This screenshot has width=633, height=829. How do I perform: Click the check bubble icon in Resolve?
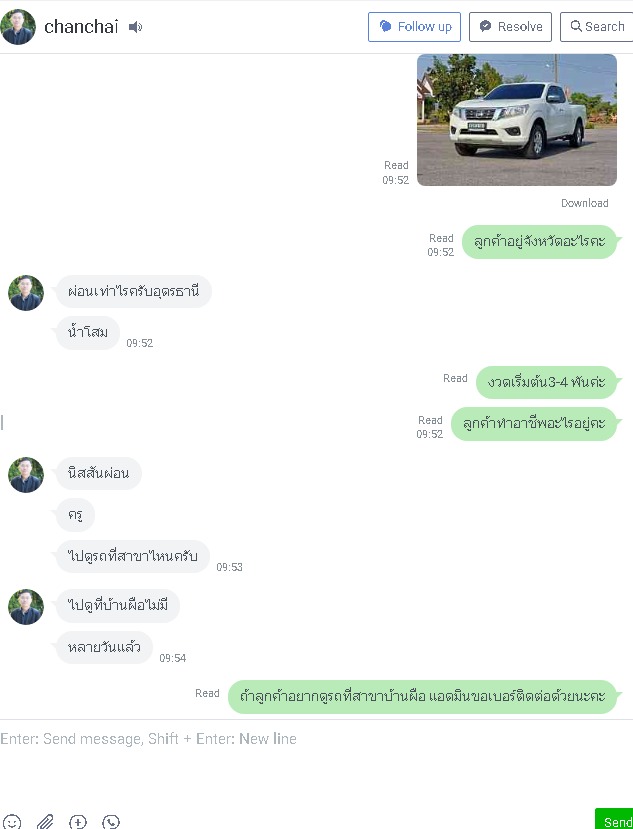coord(485,26)
